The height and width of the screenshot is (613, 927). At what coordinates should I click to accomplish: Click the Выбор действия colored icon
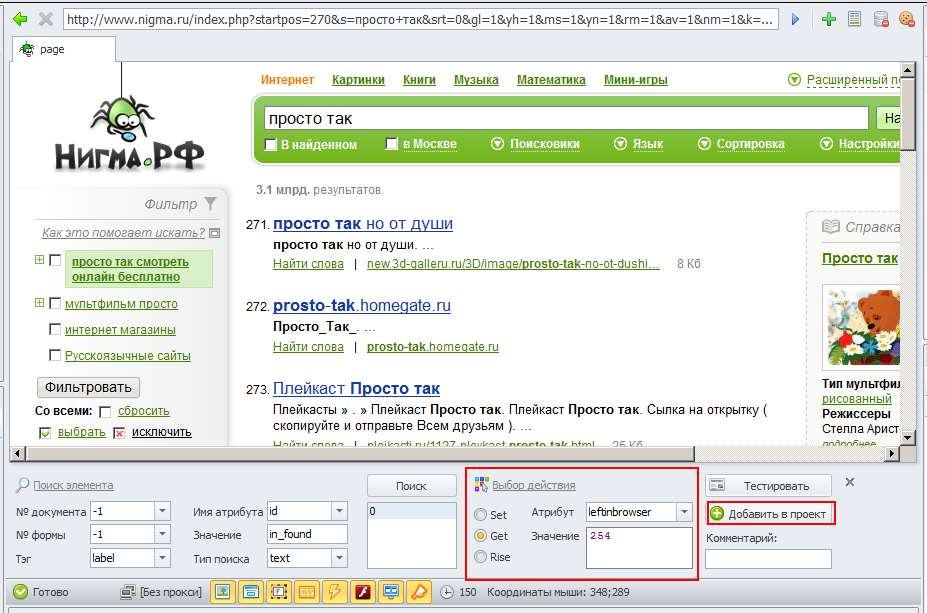click(x=482, y=485)
